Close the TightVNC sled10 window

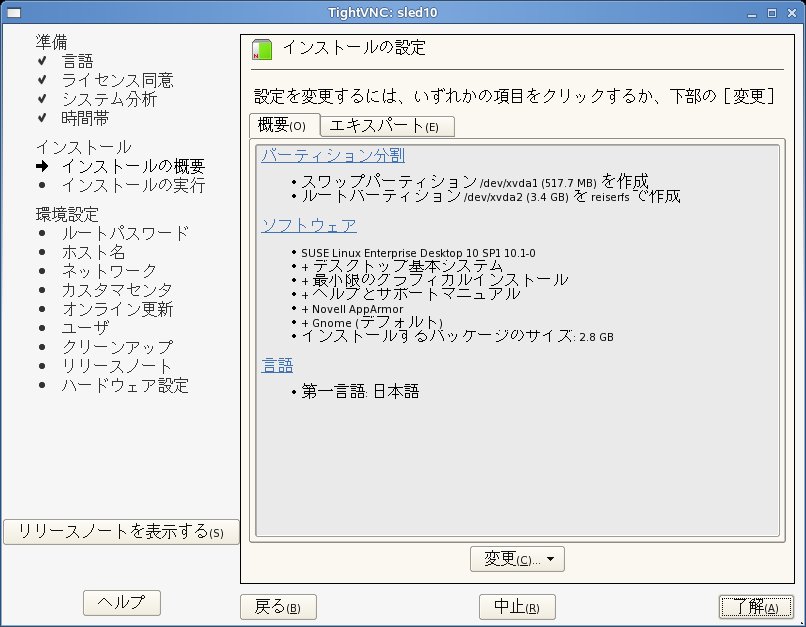(792, 13)
